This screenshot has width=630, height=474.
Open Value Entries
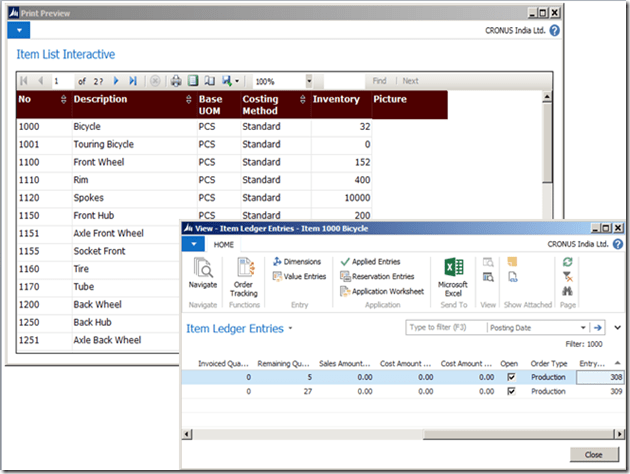click(299, 277)
